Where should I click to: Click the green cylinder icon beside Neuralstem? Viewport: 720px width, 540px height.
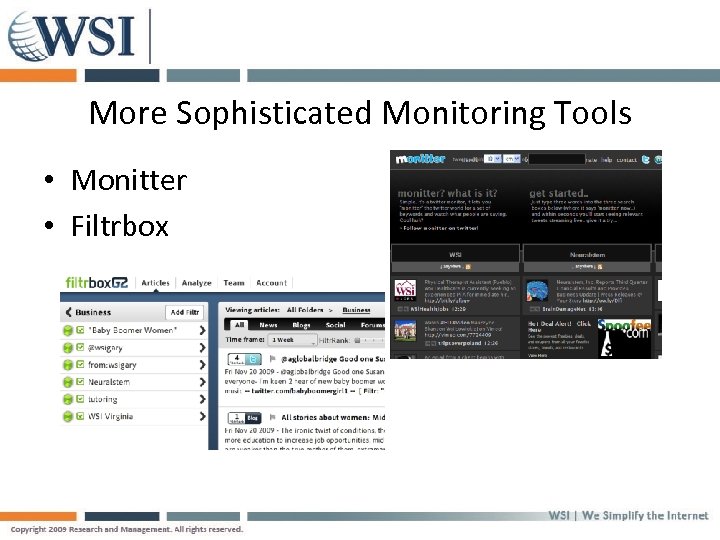(x=68, y=382)
